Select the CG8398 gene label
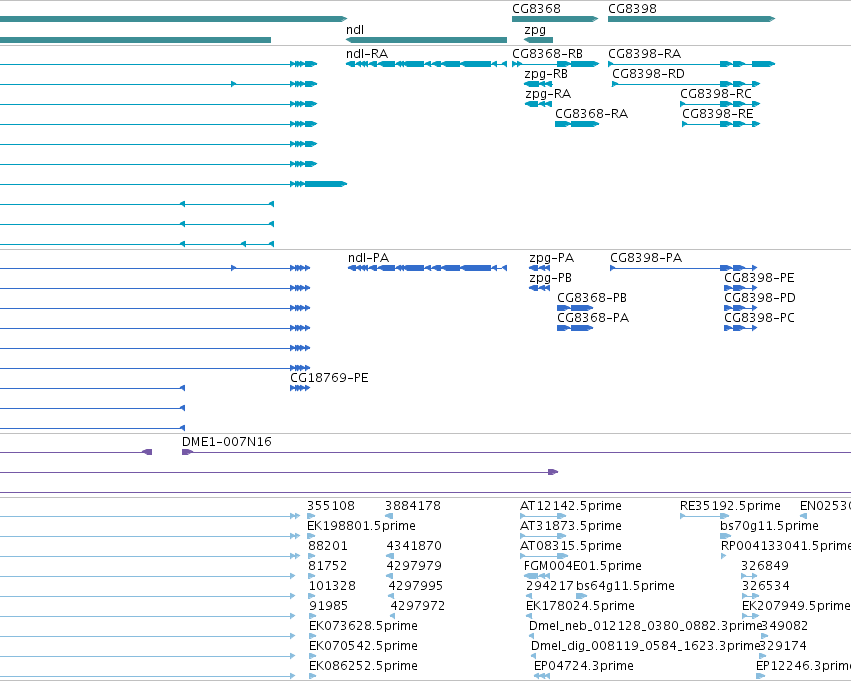 632,9
